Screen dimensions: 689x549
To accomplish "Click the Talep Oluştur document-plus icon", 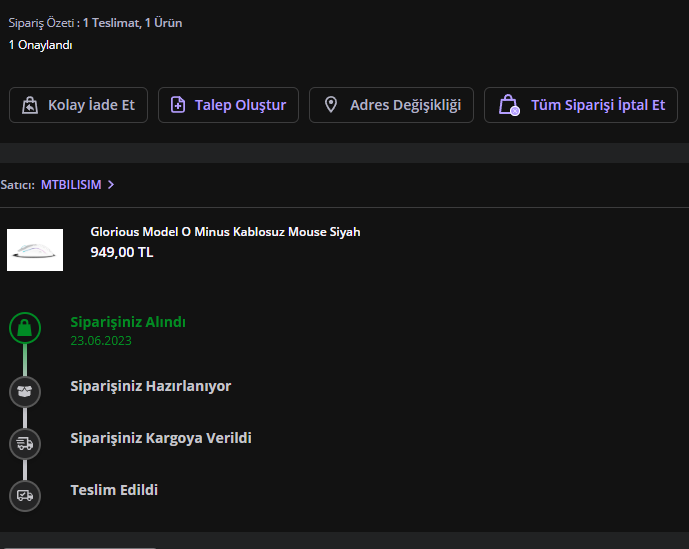I will [178, 105].
